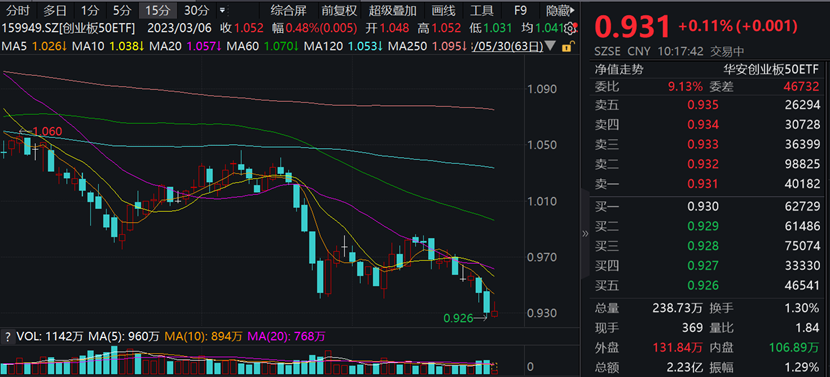Select the 5分 period tab

[x=122, y=10]
